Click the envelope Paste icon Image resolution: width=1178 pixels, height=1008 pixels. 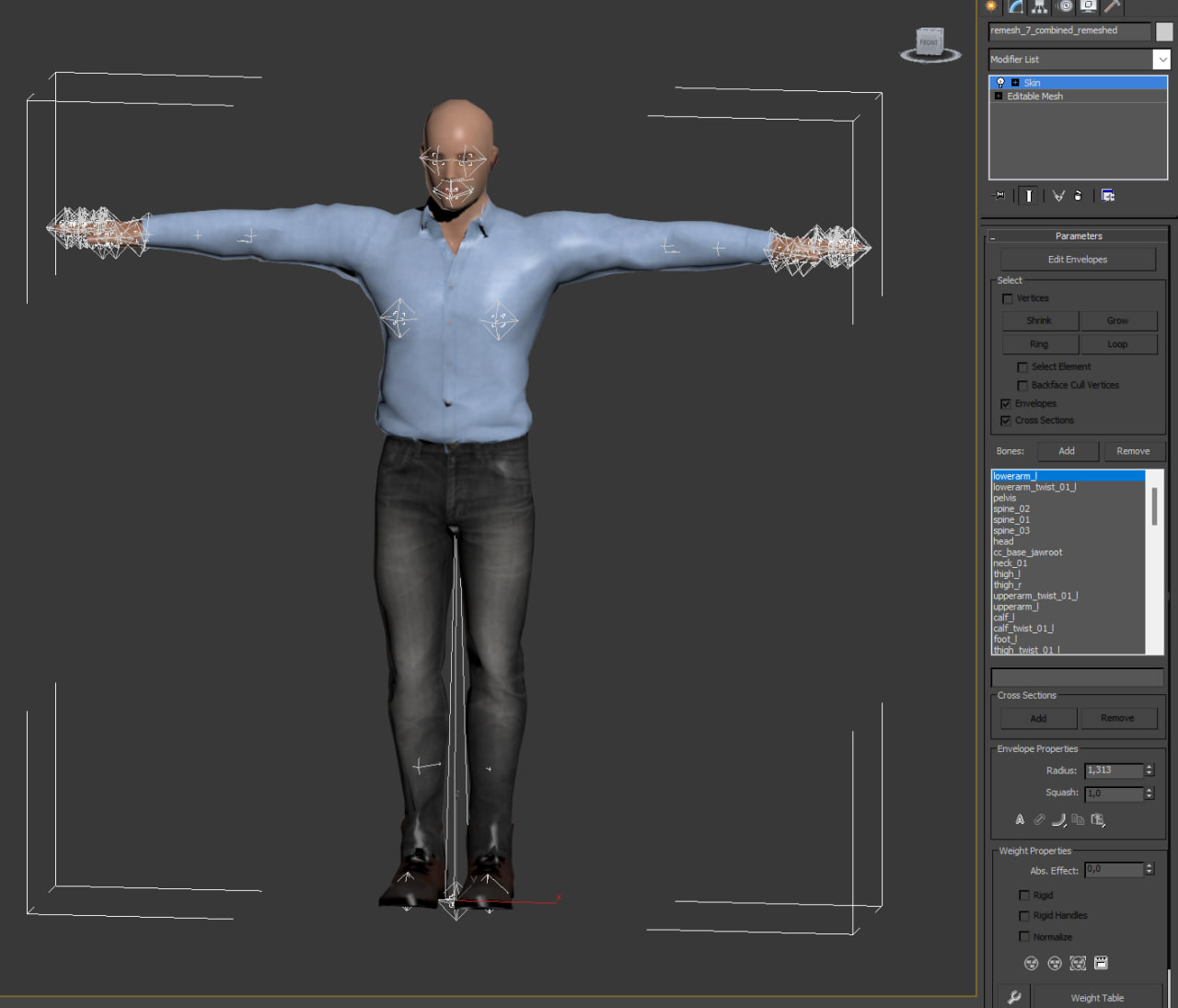point(1098,819)
